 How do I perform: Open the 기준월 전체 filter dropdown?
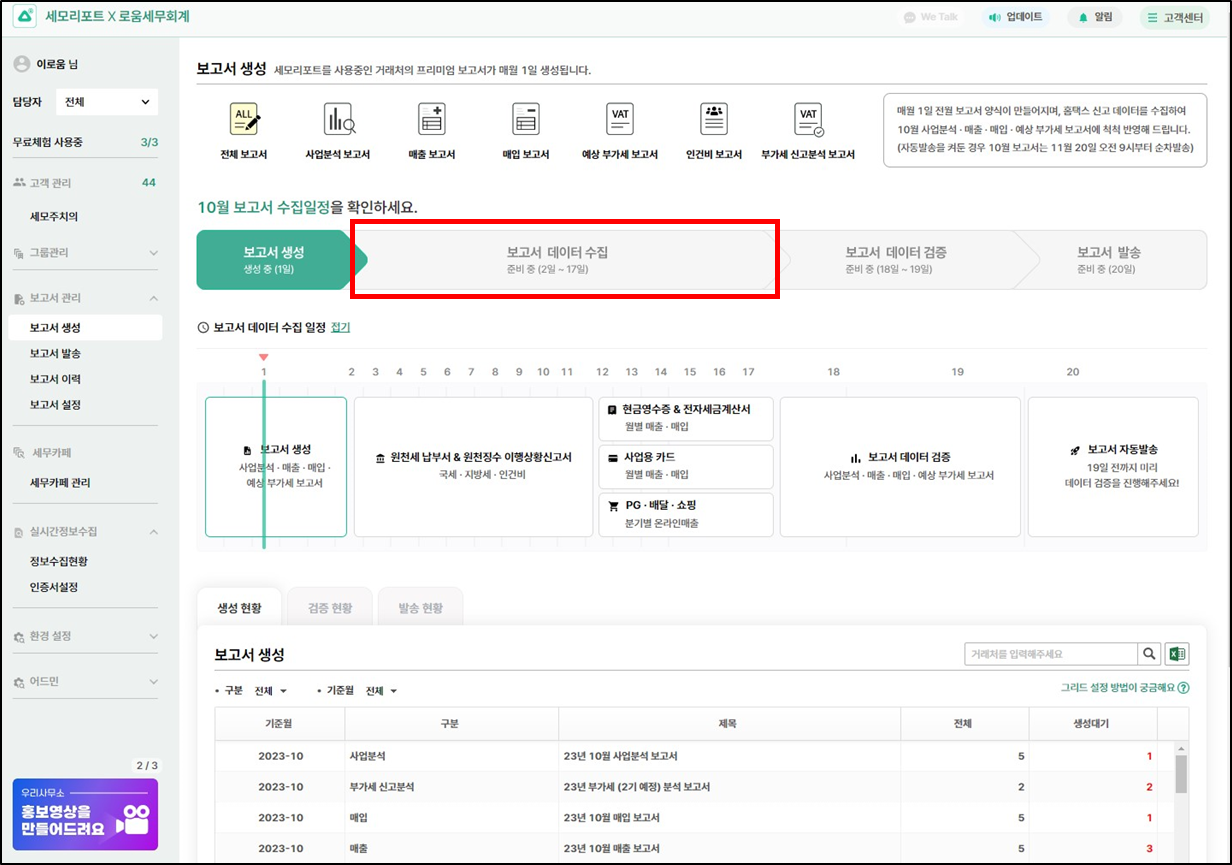381,691
